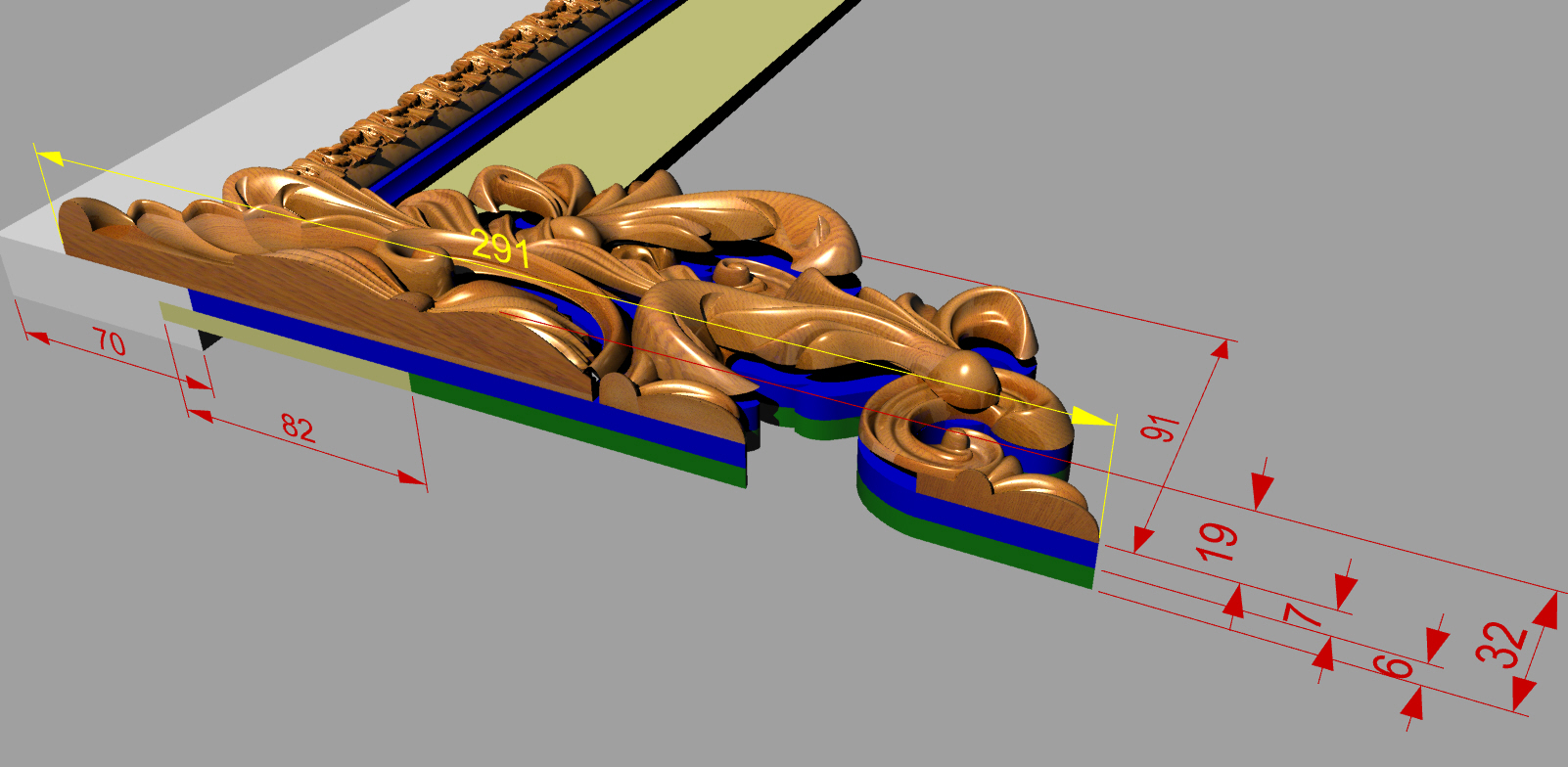Click the 7 dimension label
Screen dimensions: 1568x767
(1303, 615)
